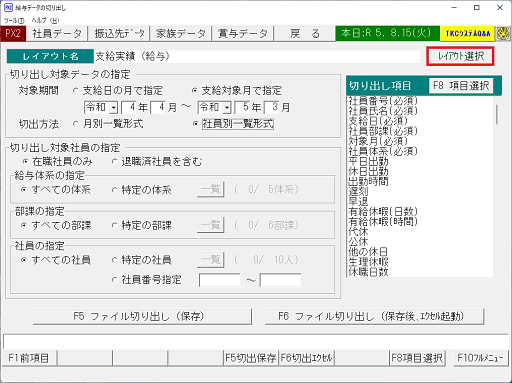This screenshot has width=512, height=383.
Task: Click the end month field
Action: (272, 107)
